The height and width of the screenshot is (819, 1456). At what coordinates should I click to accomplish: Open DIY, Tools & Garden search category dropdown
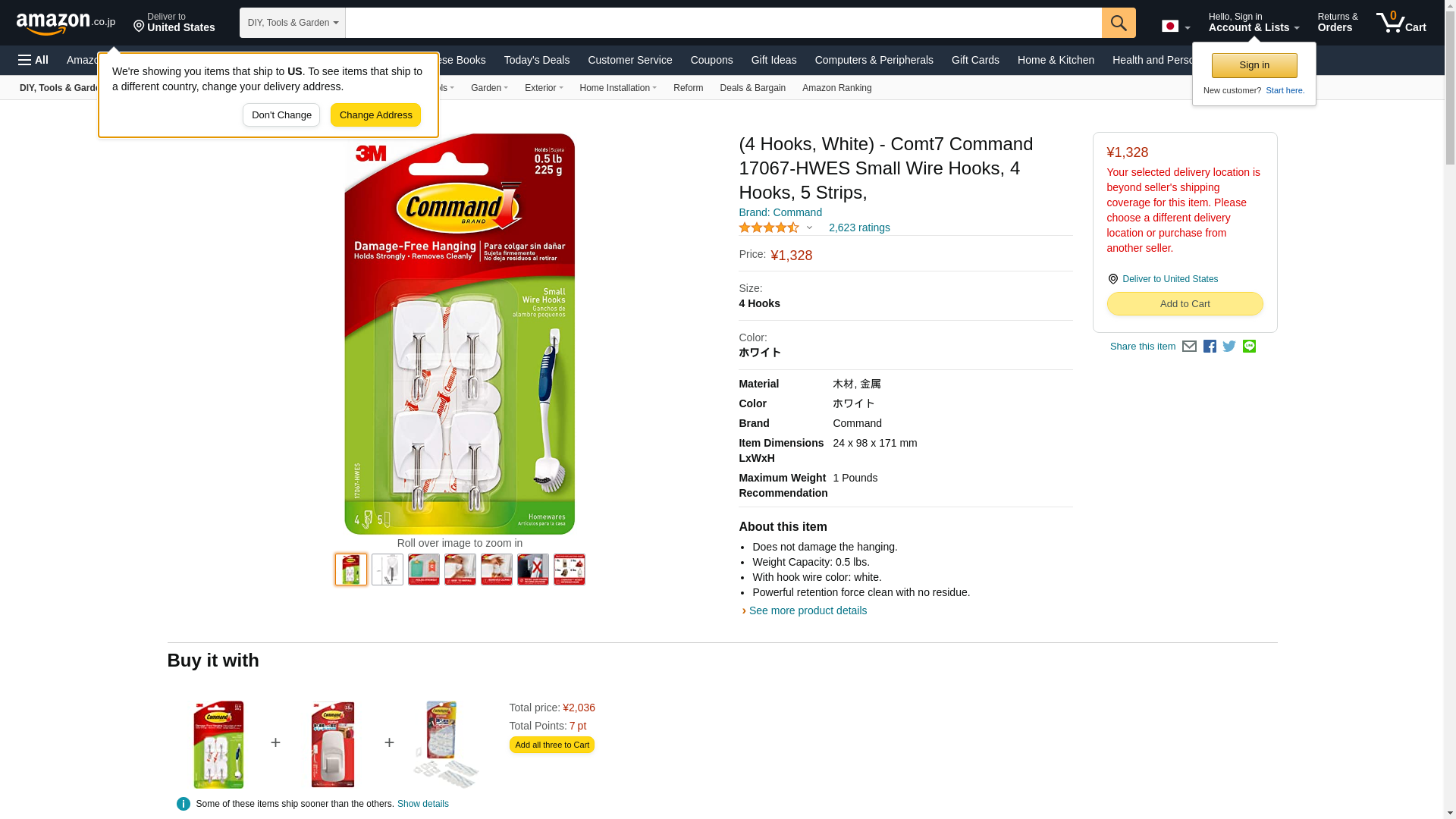[293, 23]
